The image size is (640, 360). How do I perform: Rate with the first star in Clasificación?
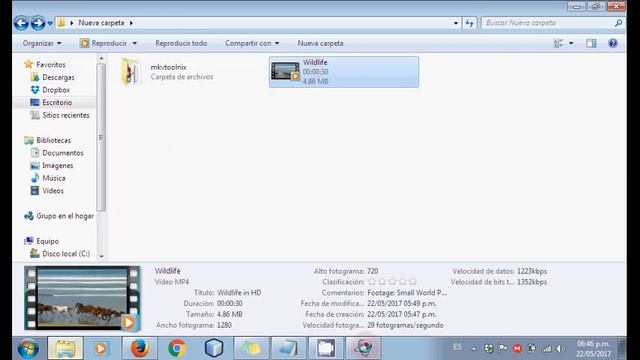pyautogui.click(x=371, y=282)
